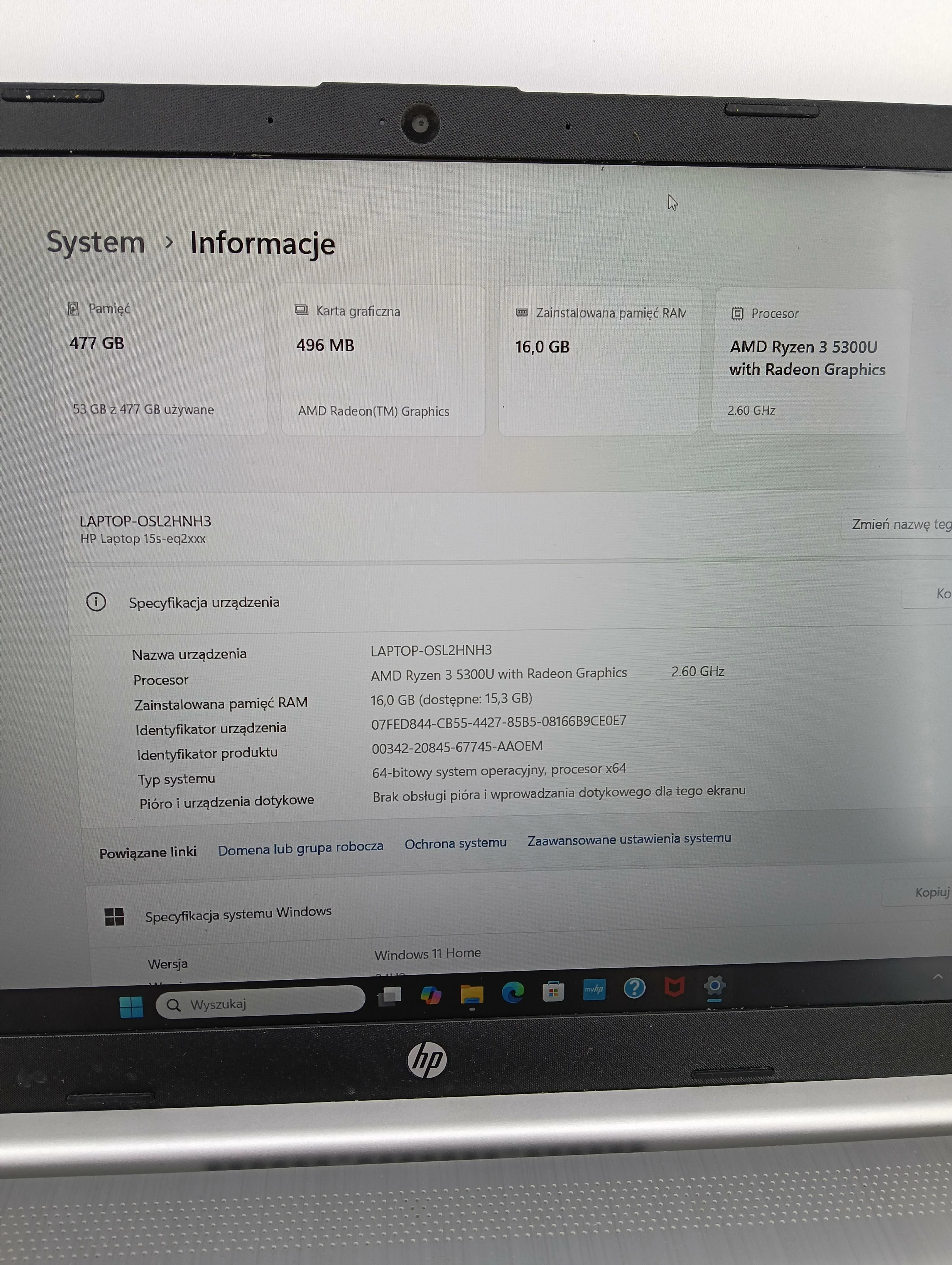Open the myHP app icon

pyautogui.click(x=594, y=989)
